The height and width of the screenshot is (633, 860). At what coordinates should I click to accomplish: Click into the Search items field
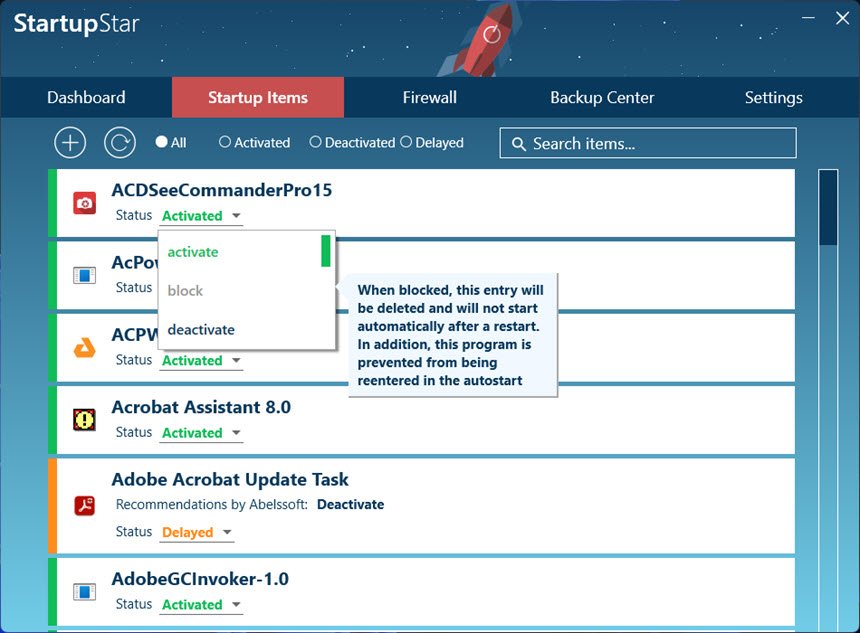[648, 143]
